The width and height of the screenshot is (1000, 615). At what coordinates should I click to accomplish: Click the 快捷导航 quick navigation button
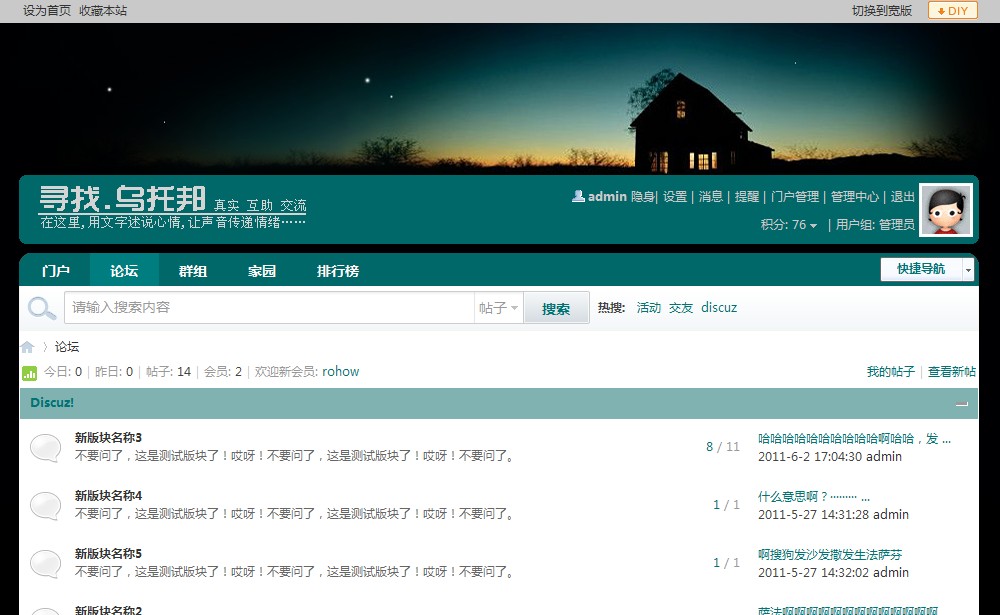(921, 269)
